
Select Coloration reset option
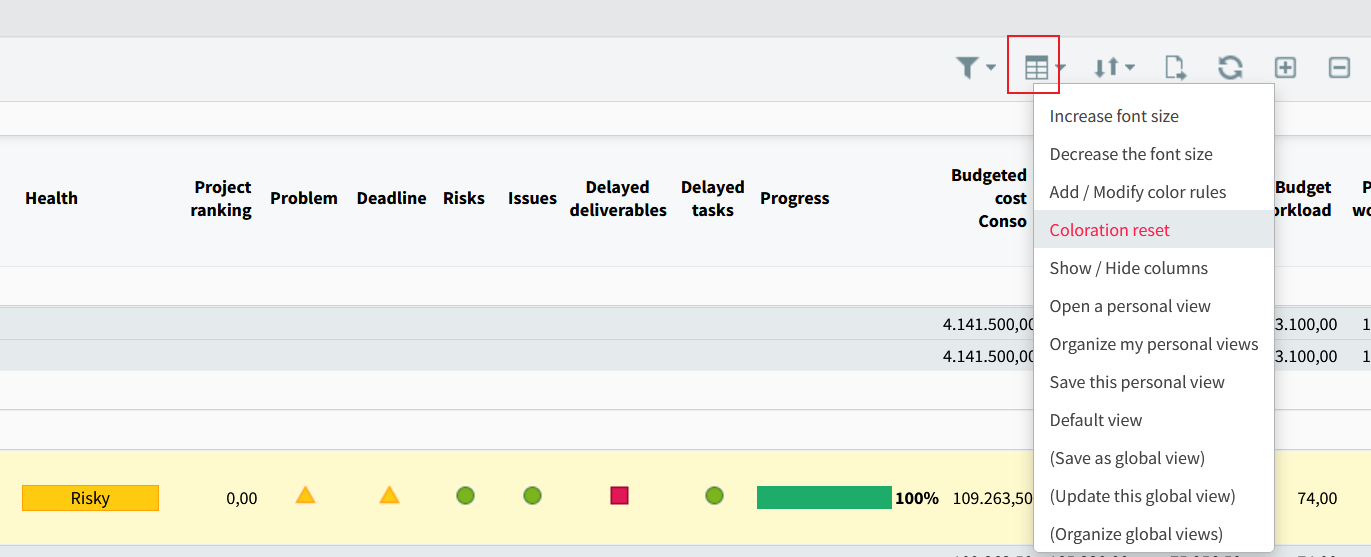pos(1109,230)
